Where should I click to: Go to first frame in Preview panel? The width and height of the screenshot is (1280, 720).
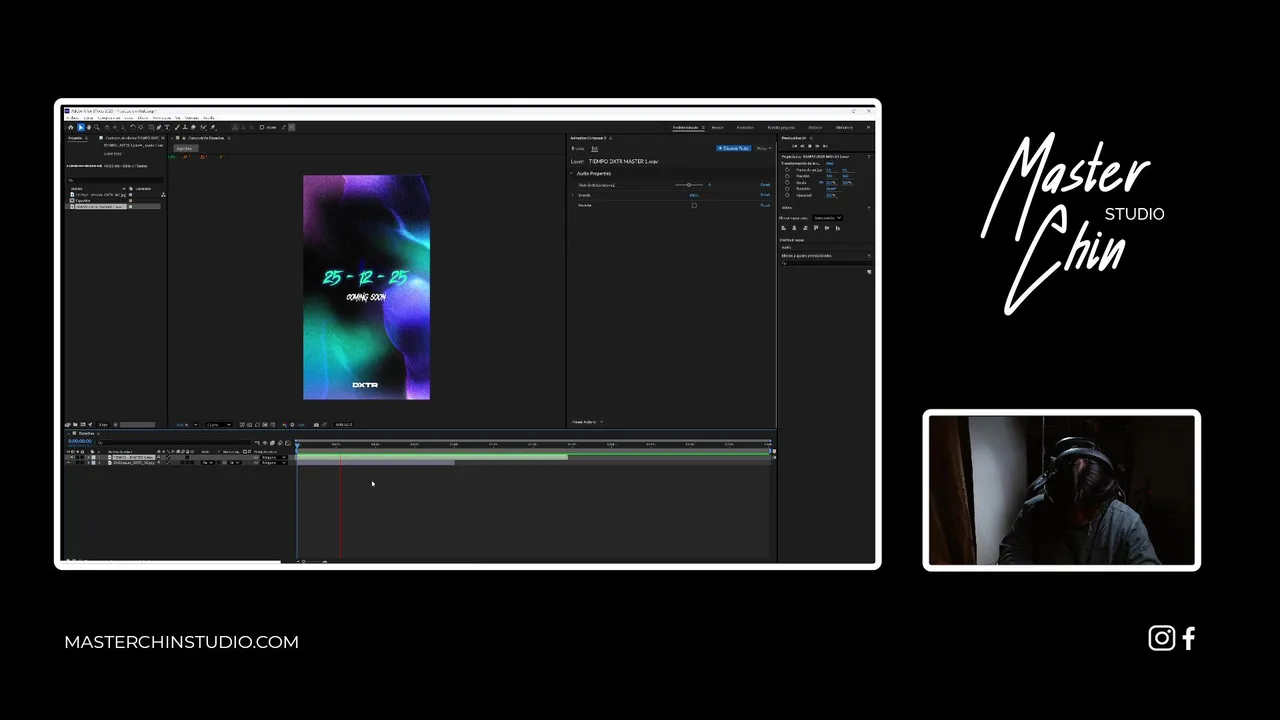[x=795, y=146]
